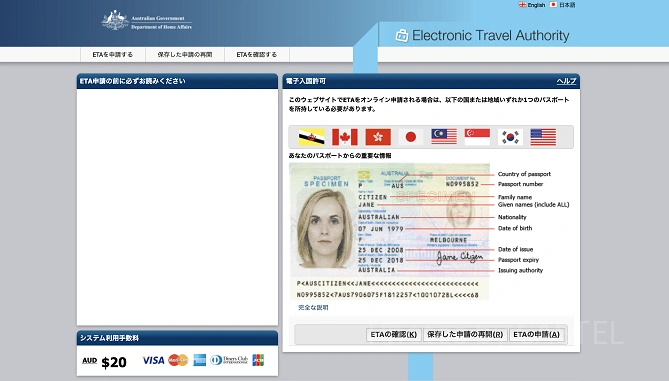This screenshot has width=669, height=381.
Task: Select the Singapore flag
Action: point(477,137)
